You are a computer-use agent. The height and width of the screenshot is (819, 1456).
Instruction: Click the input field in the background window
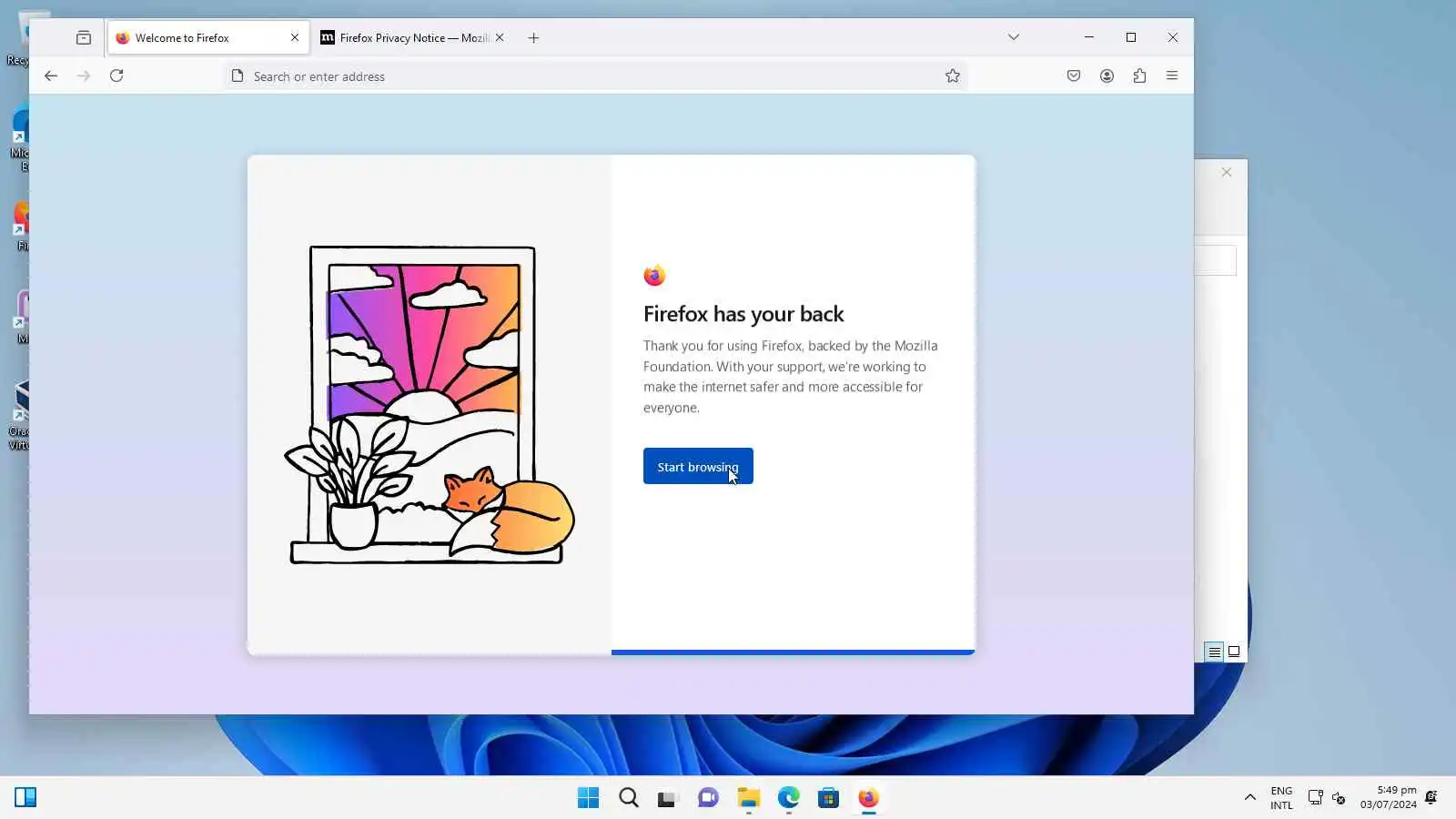pos(1215,261)
